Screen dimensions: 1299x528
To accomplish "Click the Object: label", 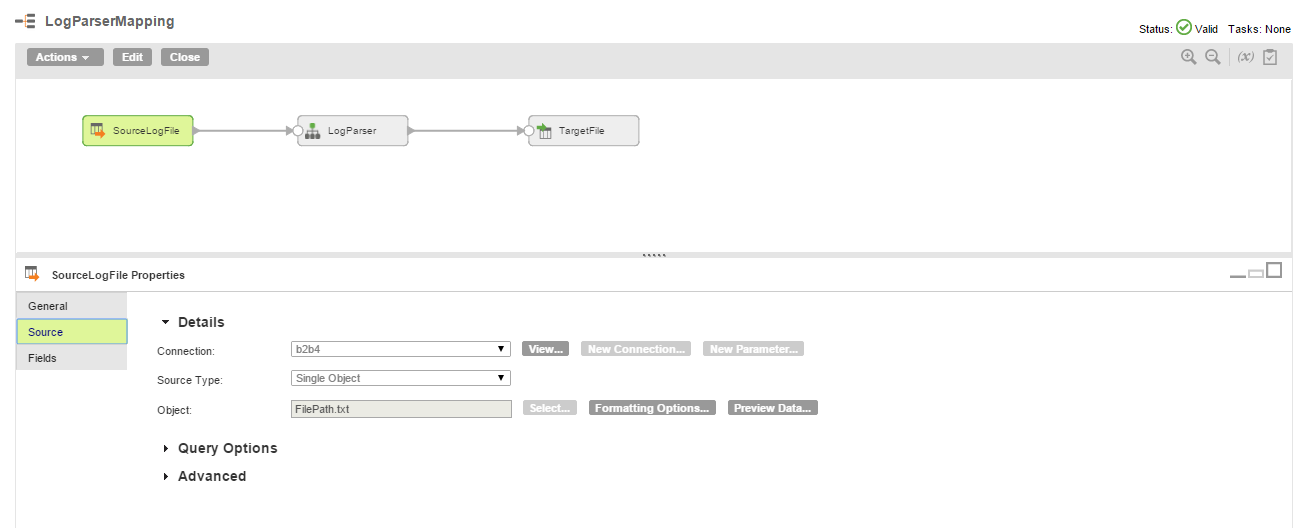I will 174,410.
